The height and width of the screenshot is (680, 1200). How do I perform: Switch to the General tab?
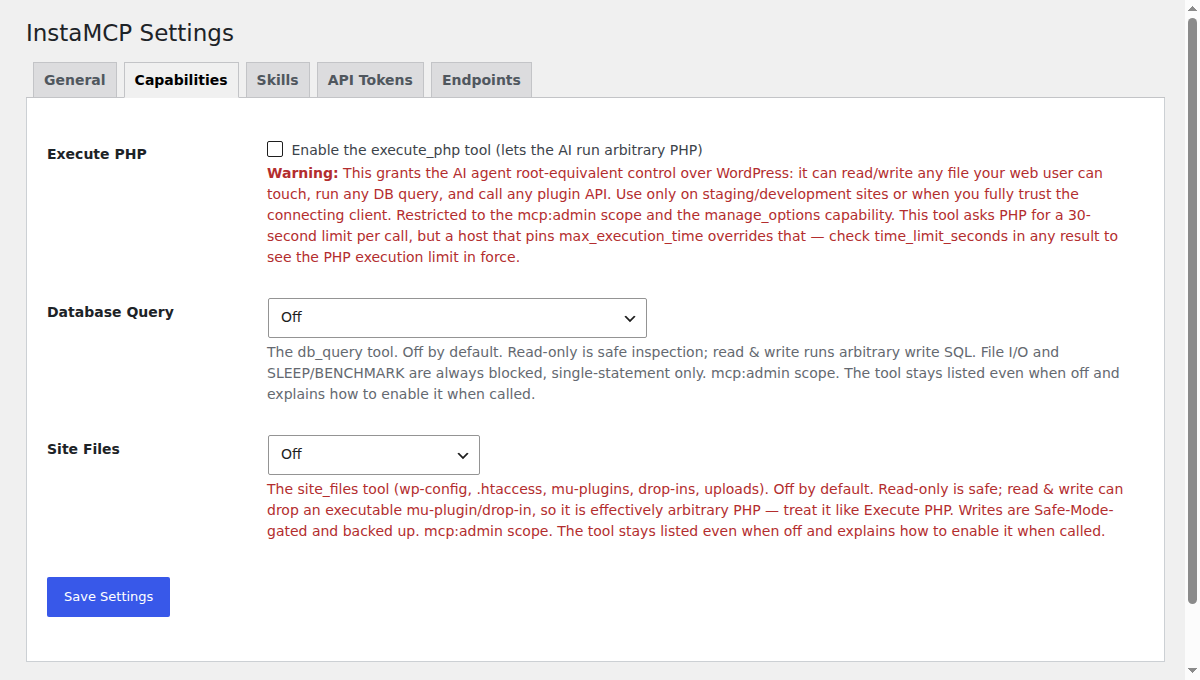click(75, 80)
